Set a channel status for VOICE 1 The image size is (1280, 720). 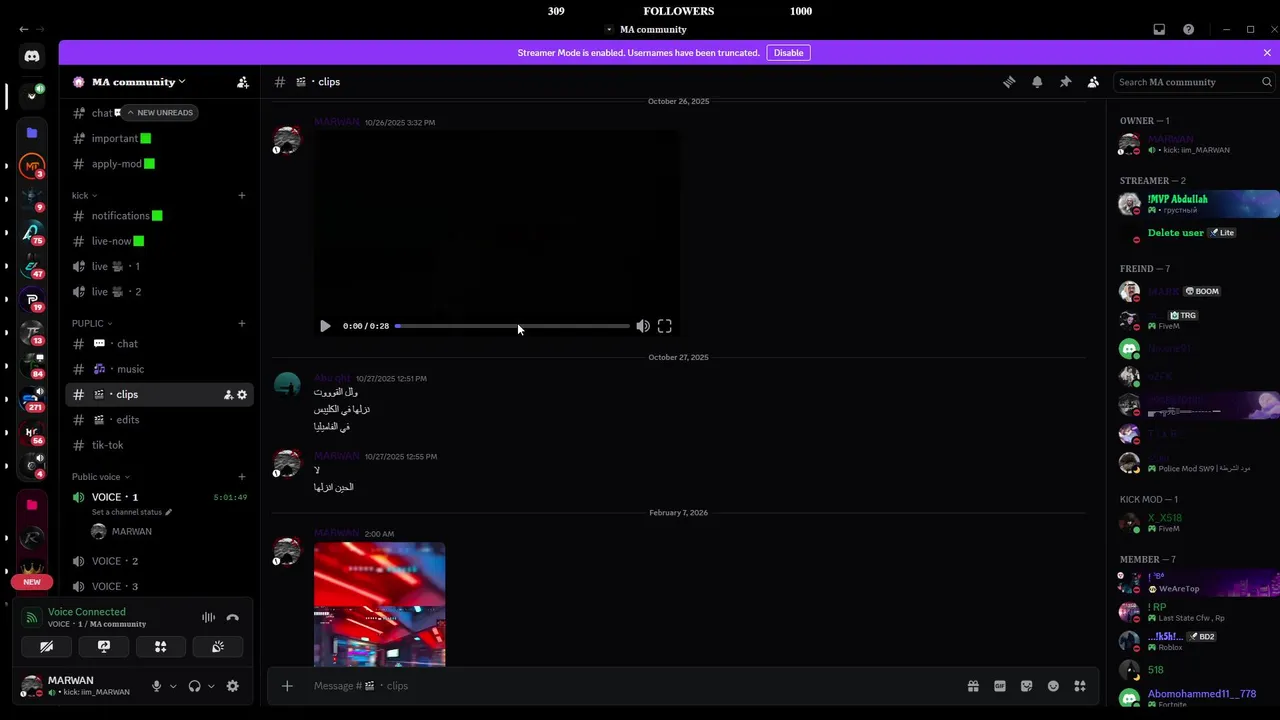click(x=132, y=512)
